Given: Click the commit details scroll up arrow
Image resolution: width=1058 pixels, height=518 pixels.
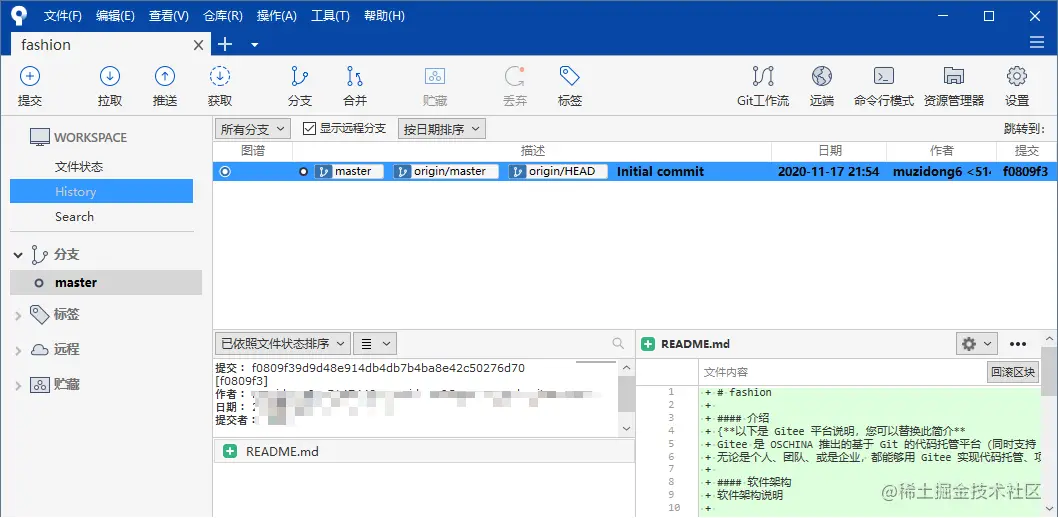Looking at the screenshot, I should tap(626, 368).
